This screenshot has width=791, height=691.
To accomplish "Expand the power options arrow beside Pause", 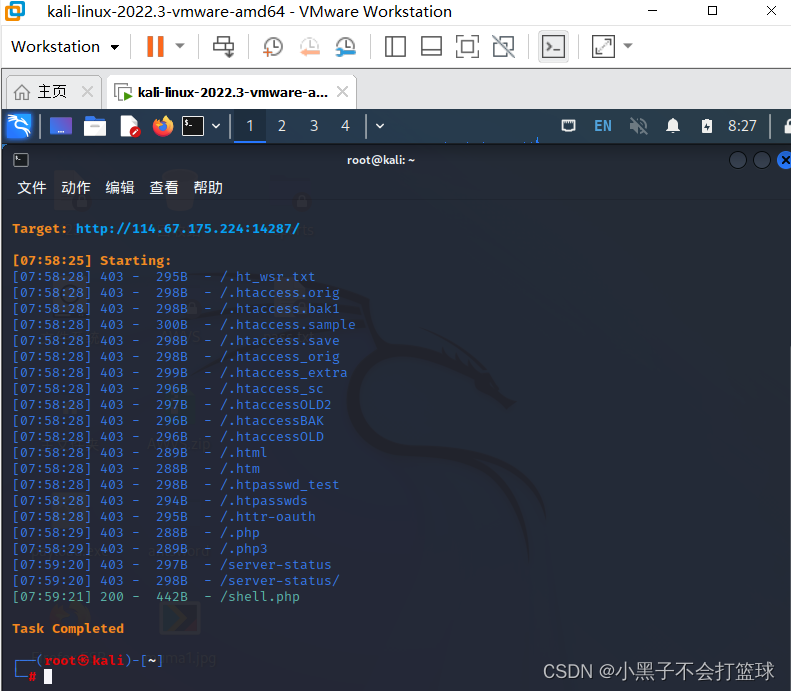I will click(180, 46).
